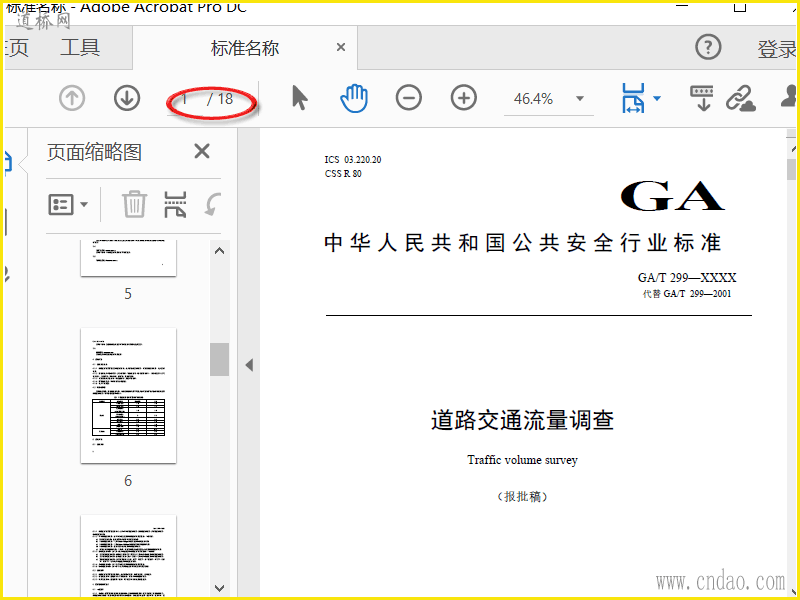Click thumbnail panel scroll down arrow

(x=219, y=588)
